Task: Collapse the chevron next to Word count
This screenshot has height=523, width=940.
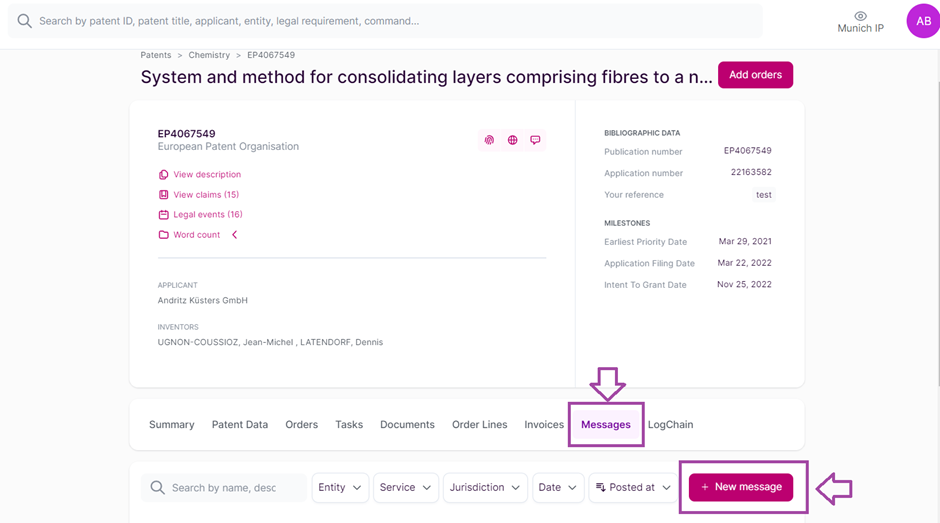Action: click(235, 235)
